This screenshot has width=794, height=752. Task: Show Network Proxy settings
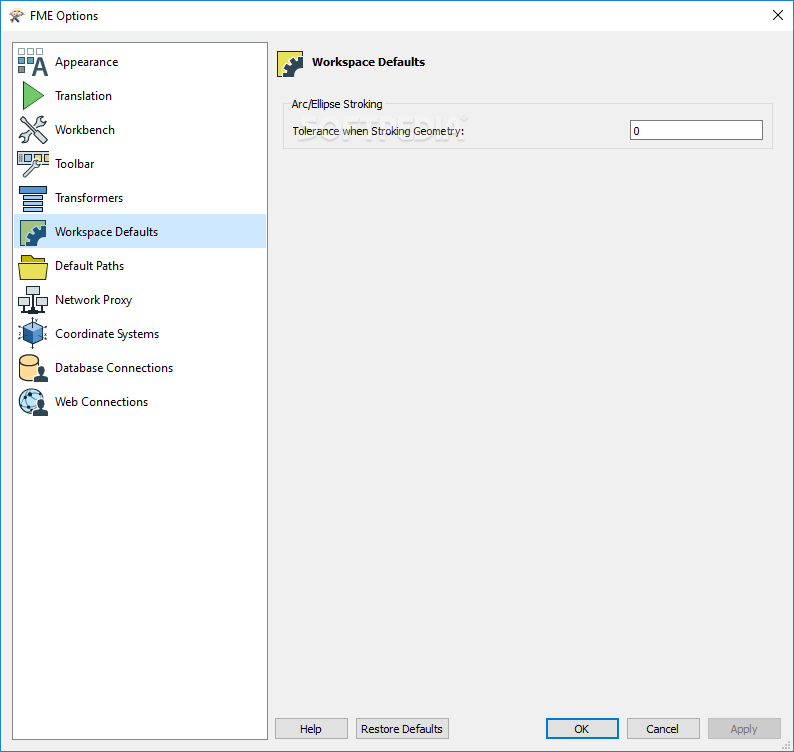pyautogui.click(x=140, y=300)
